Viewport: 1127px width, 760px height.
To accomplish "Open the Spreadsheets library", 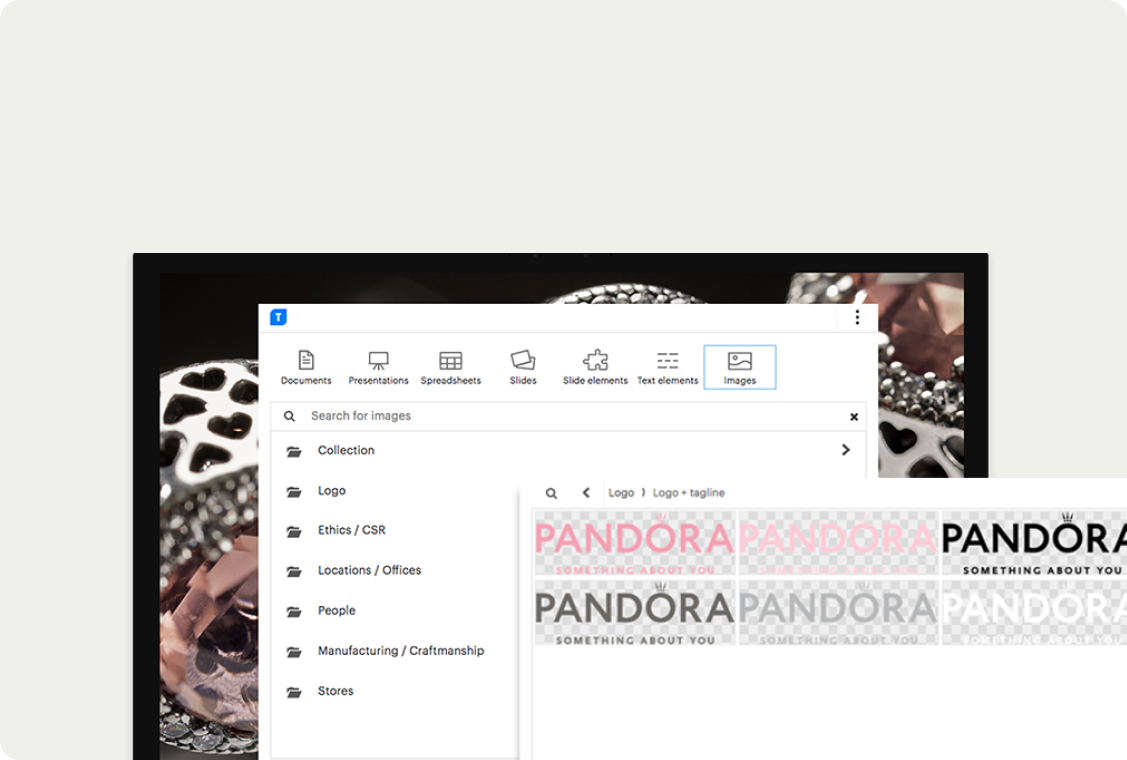I will pyautogui.click(x=450, y=365).
